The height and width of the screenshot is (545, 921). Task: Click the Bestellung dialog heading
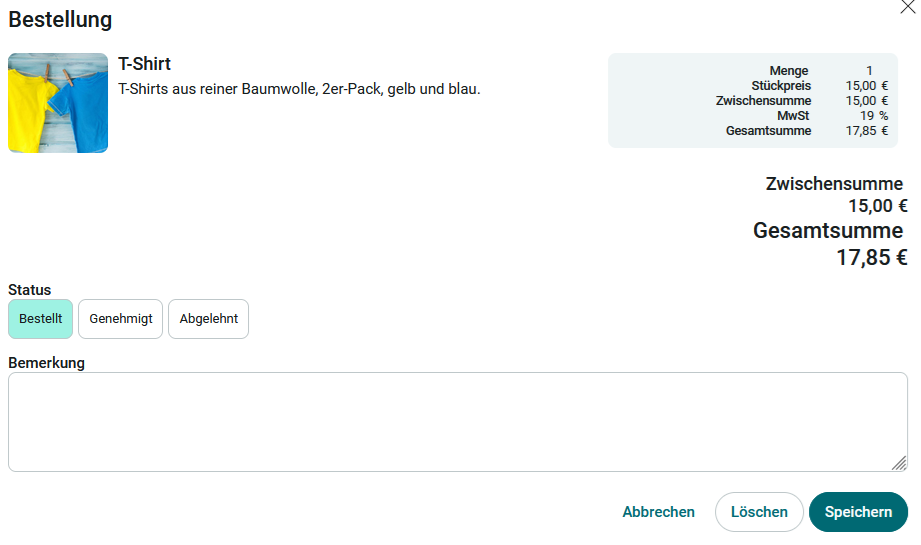[60, 19]
